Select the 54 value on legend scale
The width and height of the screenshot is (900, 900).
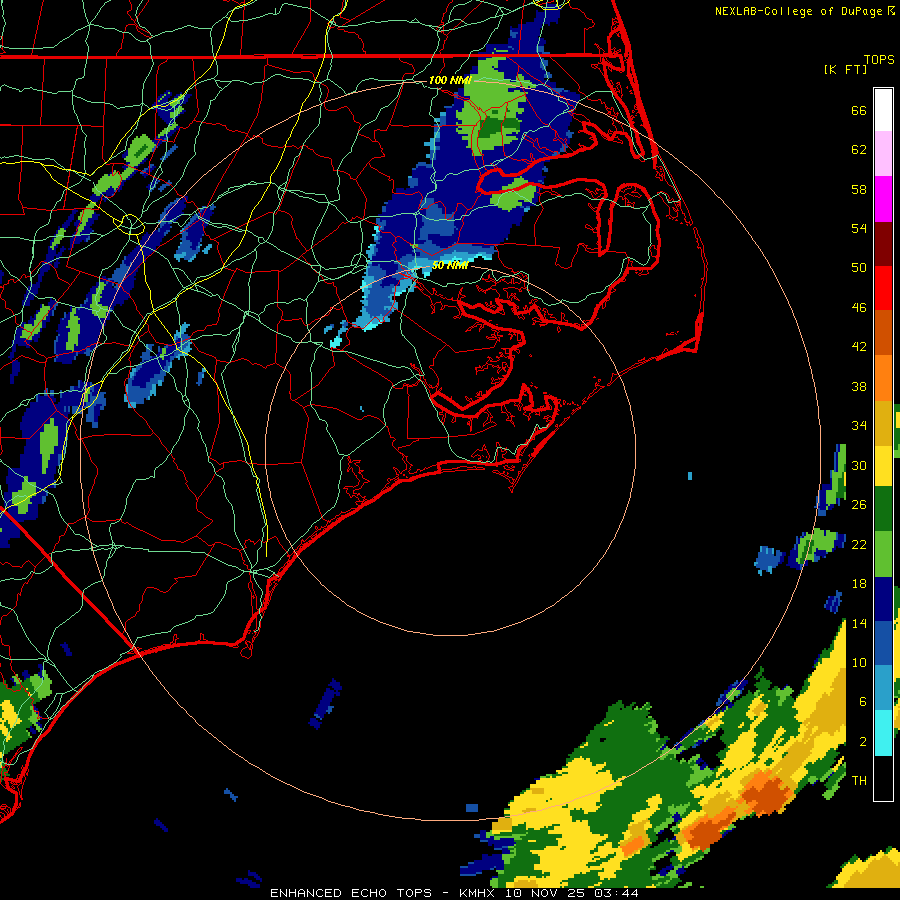click(x=859, y=228)
